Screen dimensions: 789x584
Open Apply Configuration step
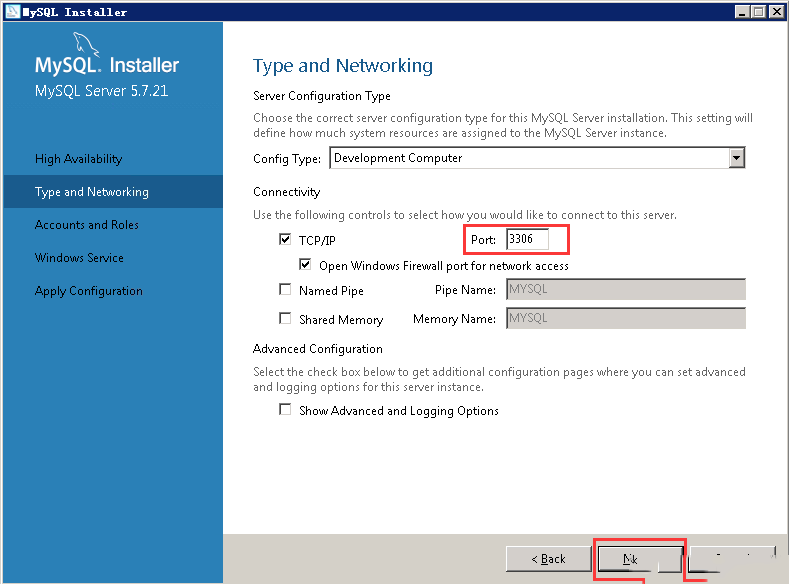tap(89, 291)
